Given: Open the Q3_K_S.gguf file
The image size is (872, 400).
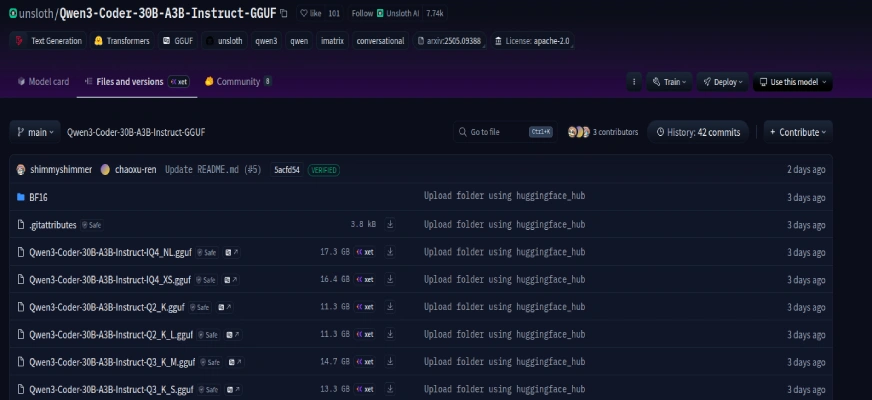Looking at the screenshot, I should click(111, 389).
